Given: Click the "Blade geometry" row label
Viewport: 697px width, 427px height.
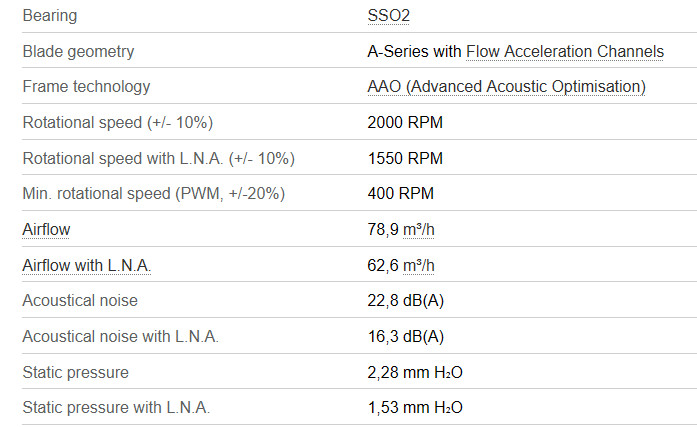Looking at the screenshot, I should point(78,51).
